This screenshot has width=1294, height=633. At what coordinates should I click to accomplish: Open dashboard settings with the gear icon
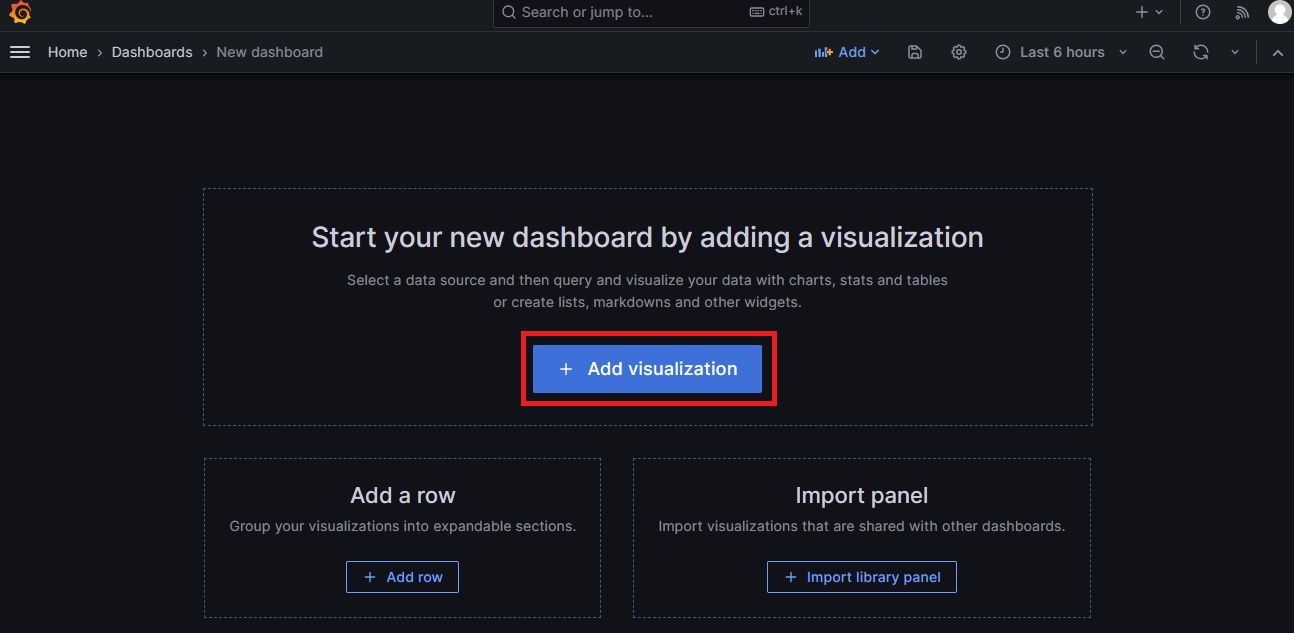pos(958,51)
